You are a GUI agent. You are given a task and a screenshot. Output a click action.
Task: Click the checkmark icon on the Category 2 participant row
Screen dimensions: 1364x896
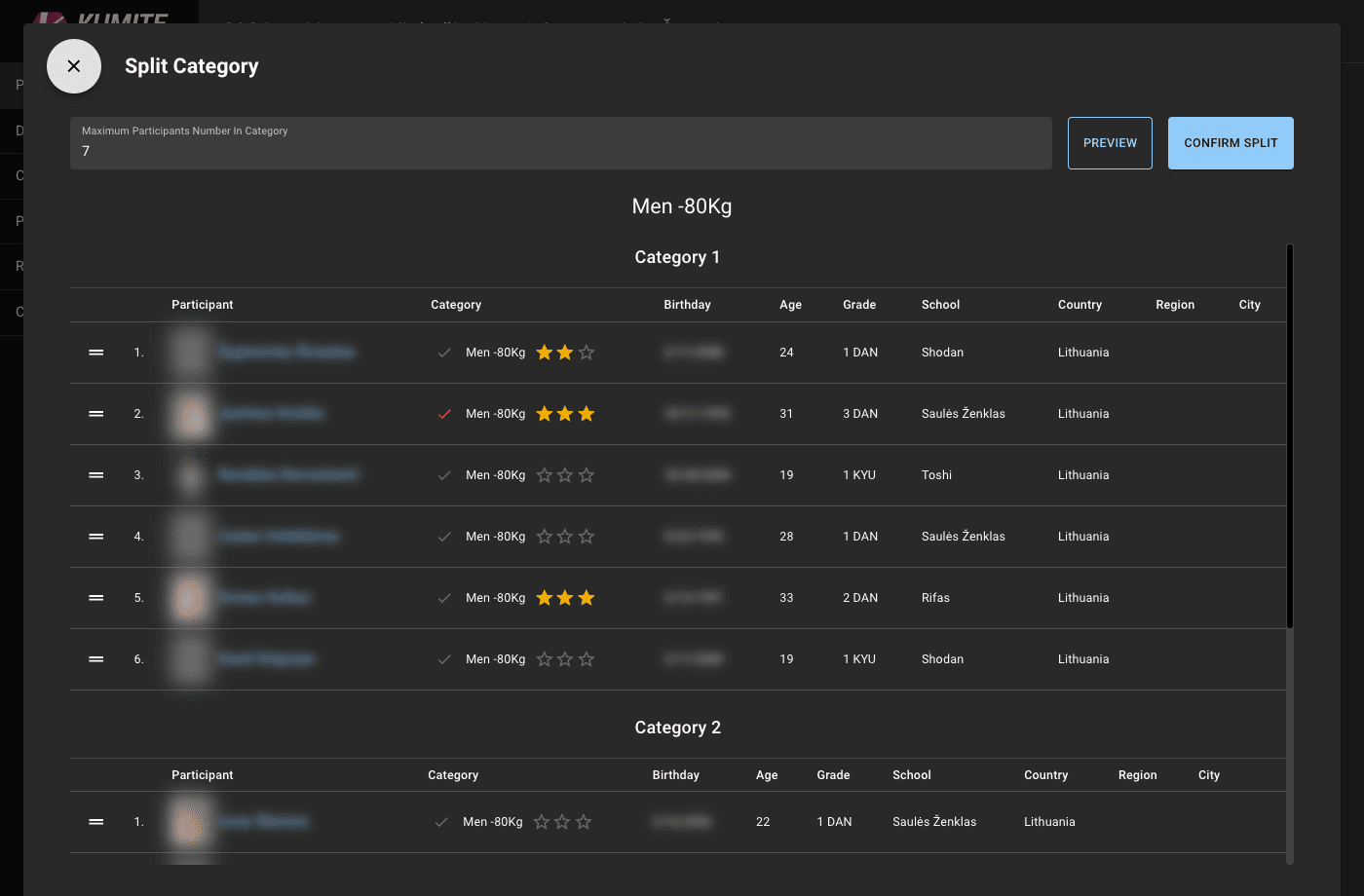point(441,821)
